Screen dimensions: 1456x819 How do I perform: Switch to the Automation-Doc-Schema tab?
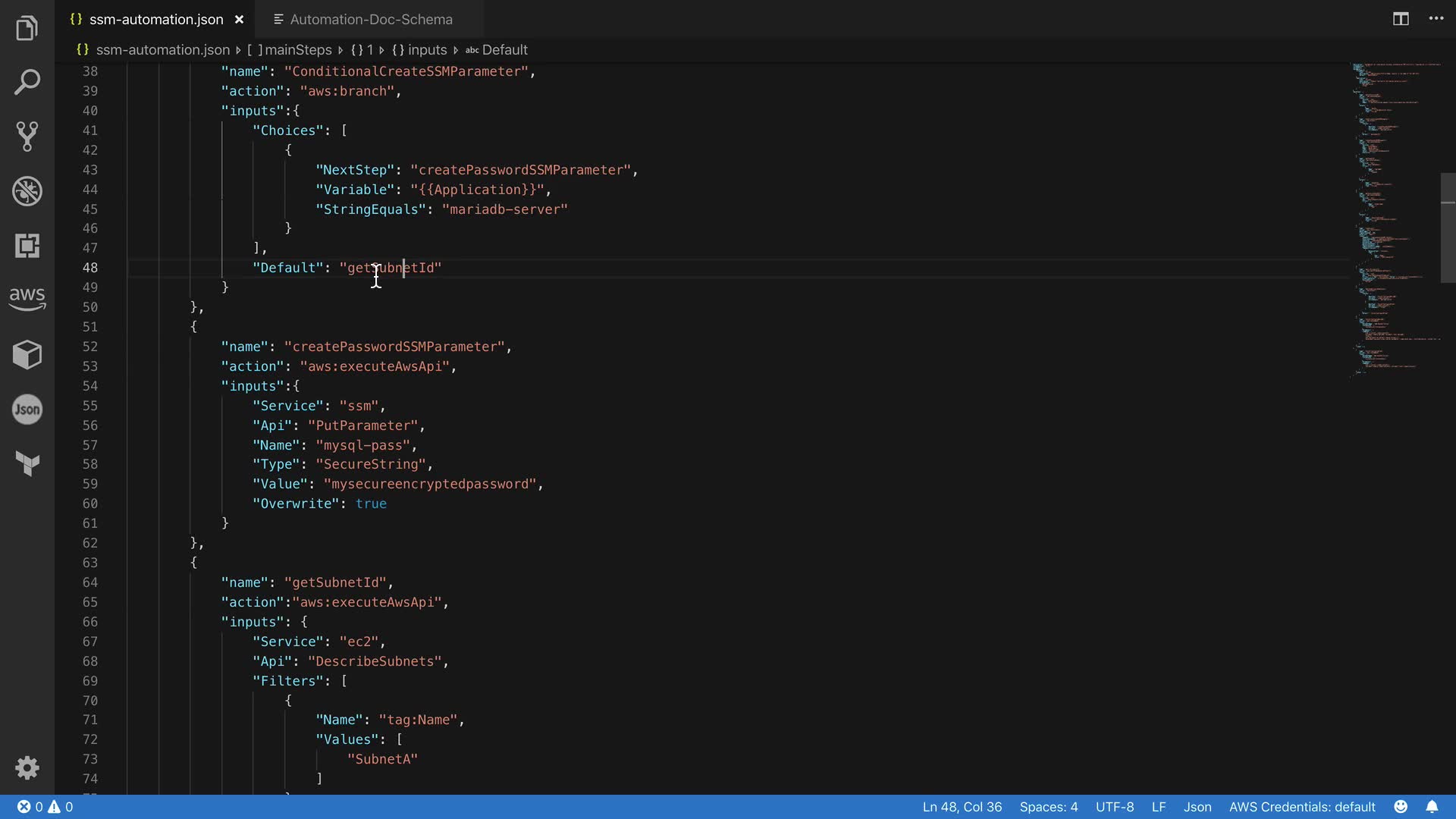point(370,20)
